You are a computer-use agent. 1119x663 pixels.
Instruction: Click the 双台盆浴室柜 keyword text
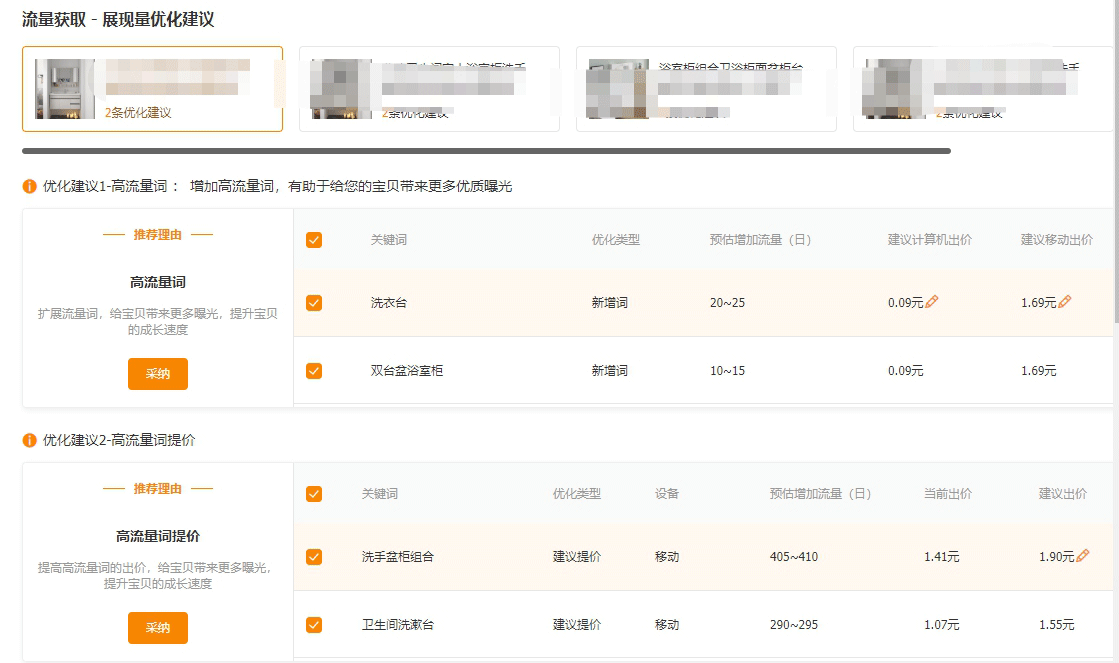[407, 371]
